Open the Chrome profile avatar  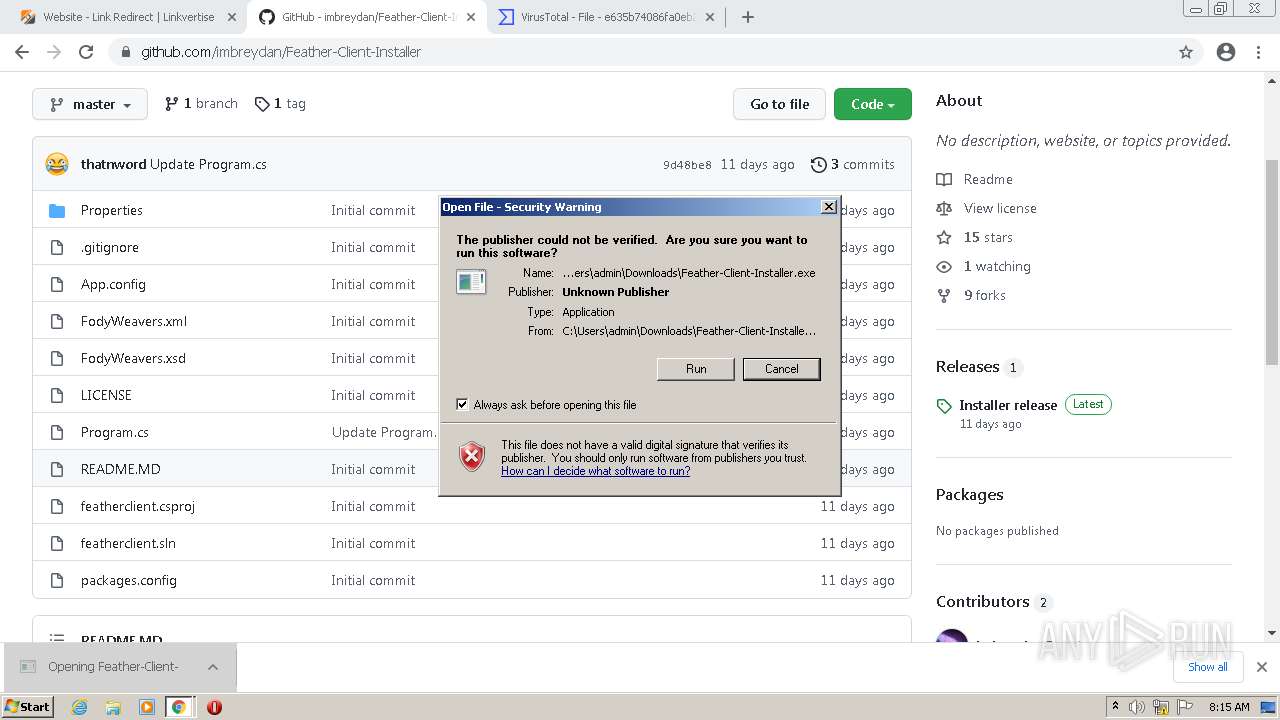1226,52
